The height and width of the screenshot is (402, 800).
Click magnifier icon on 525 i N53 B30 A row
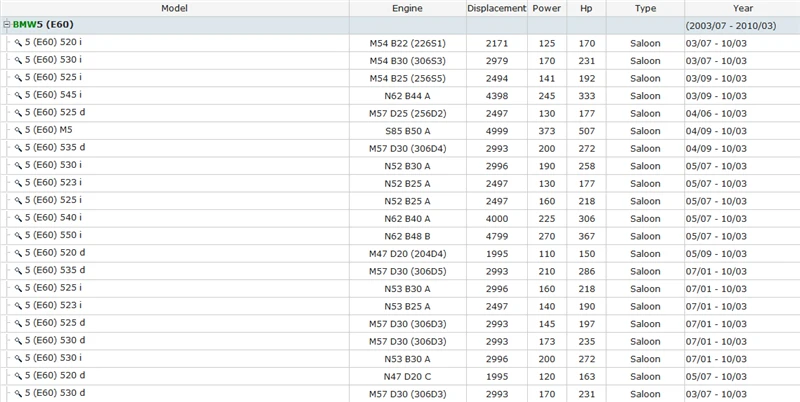18,288
